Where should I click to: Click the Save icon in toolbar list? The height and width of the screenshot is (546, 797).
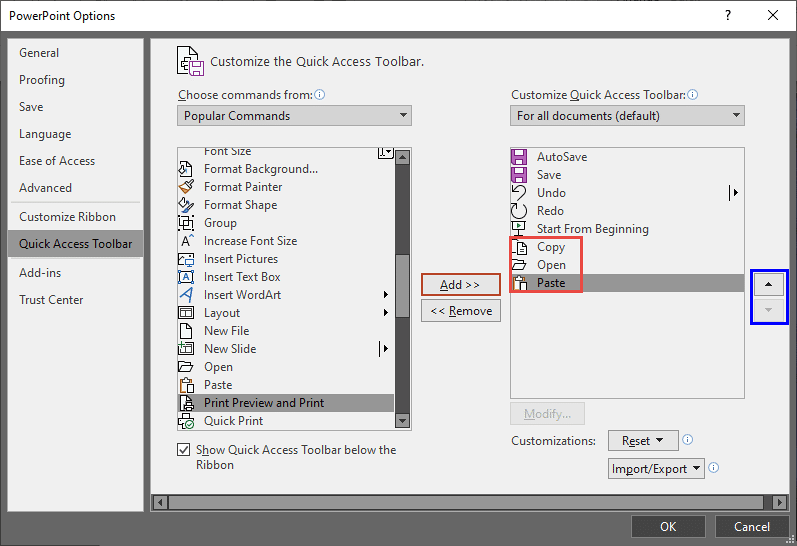[519, 174]
